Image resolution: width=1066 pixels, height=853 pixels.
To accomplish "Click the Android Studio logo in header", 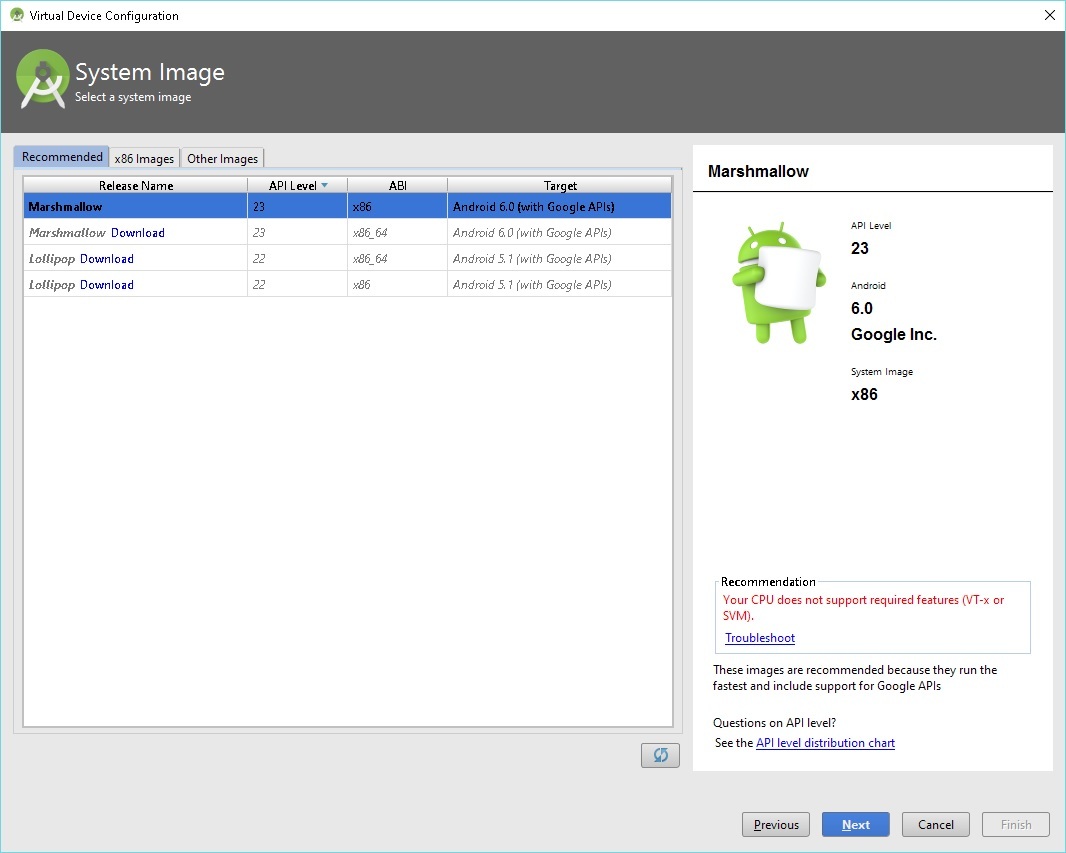I will point(42,79).
